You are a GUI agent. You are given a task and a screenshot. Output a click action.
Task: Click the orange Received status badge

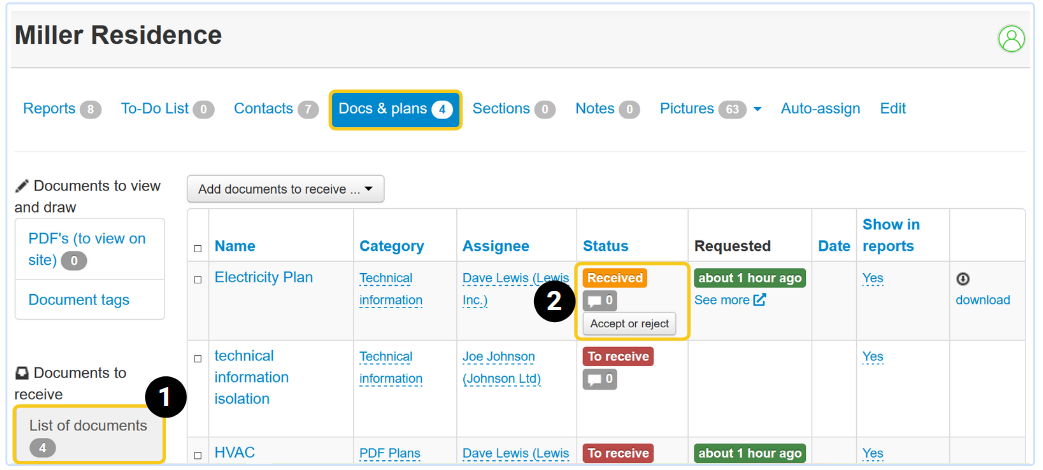[615, 278]
